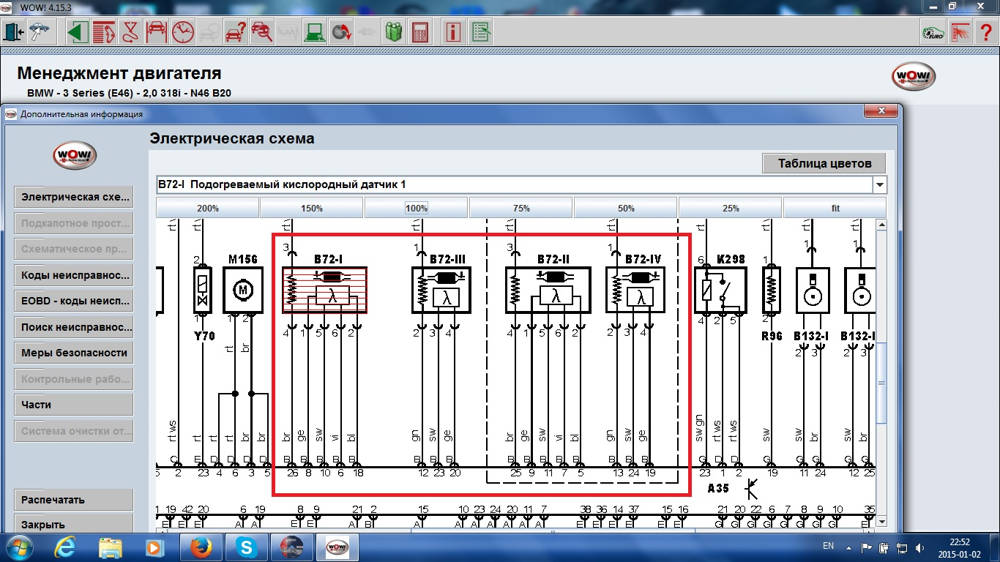The width and height of the screenshot is (1000, 562).
Task: Select 'Части' in the left sidebar
Action: coord(72,405)
